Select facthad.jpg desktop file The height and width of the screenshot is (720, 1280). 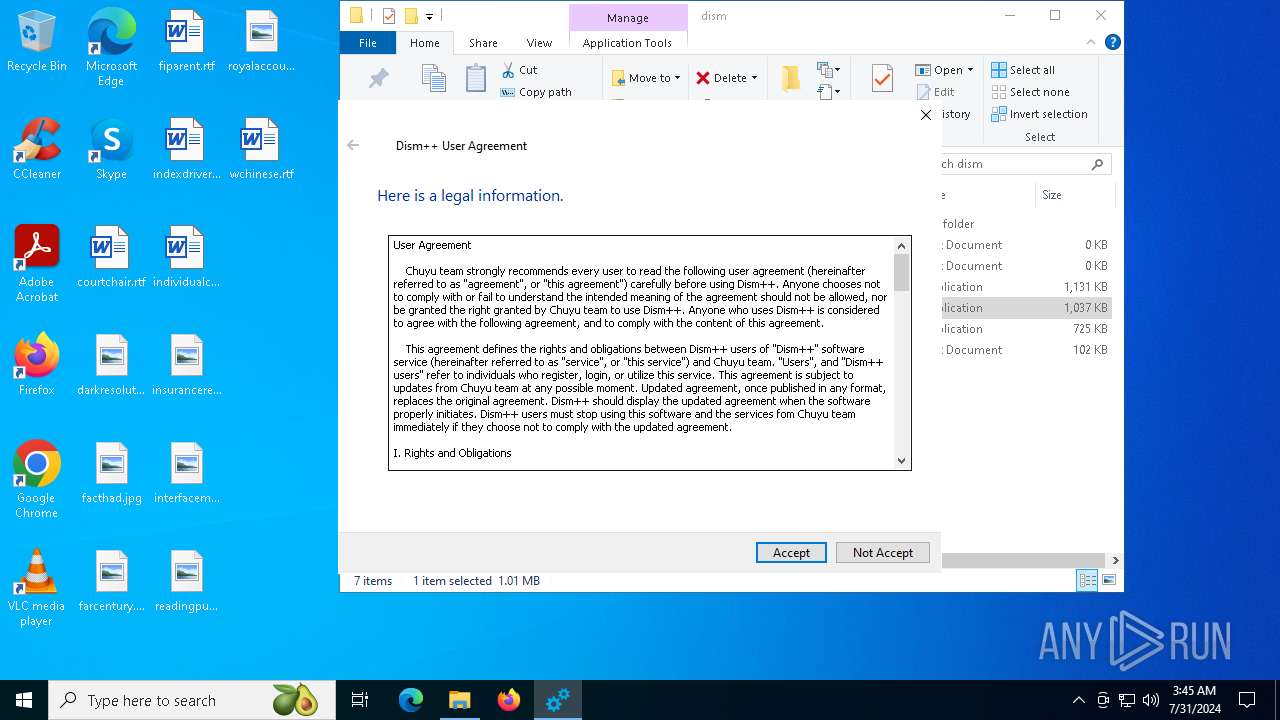point(111,473)
